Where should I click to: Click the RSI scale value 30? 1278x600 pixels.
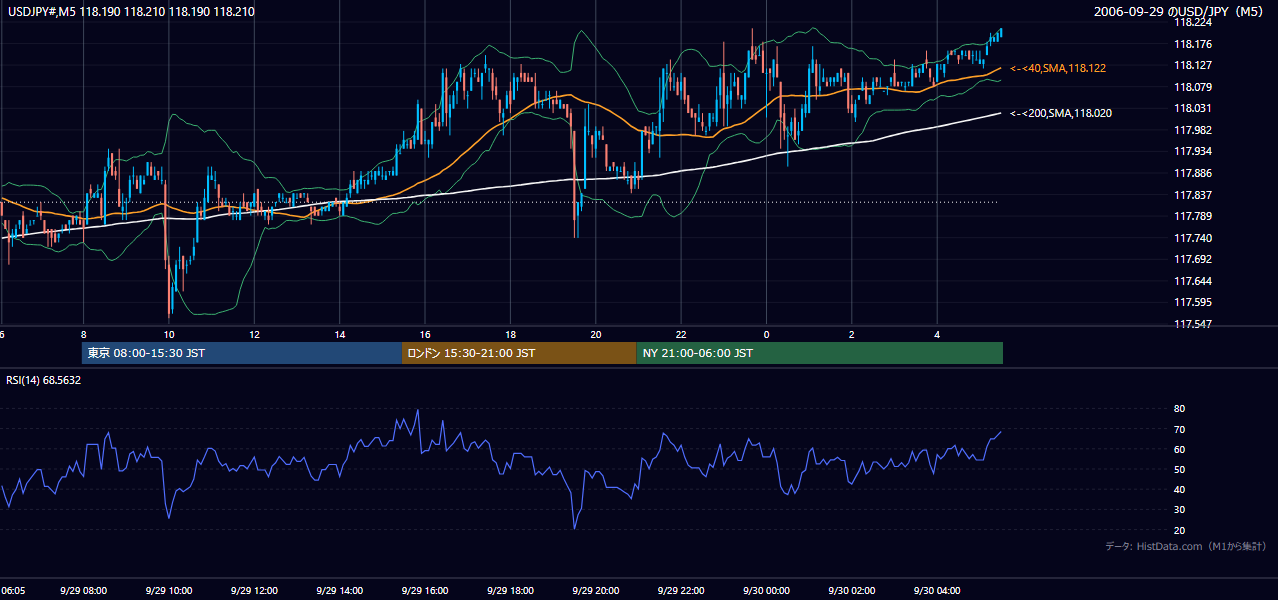pyautogui.click(x=1180, y=510)
